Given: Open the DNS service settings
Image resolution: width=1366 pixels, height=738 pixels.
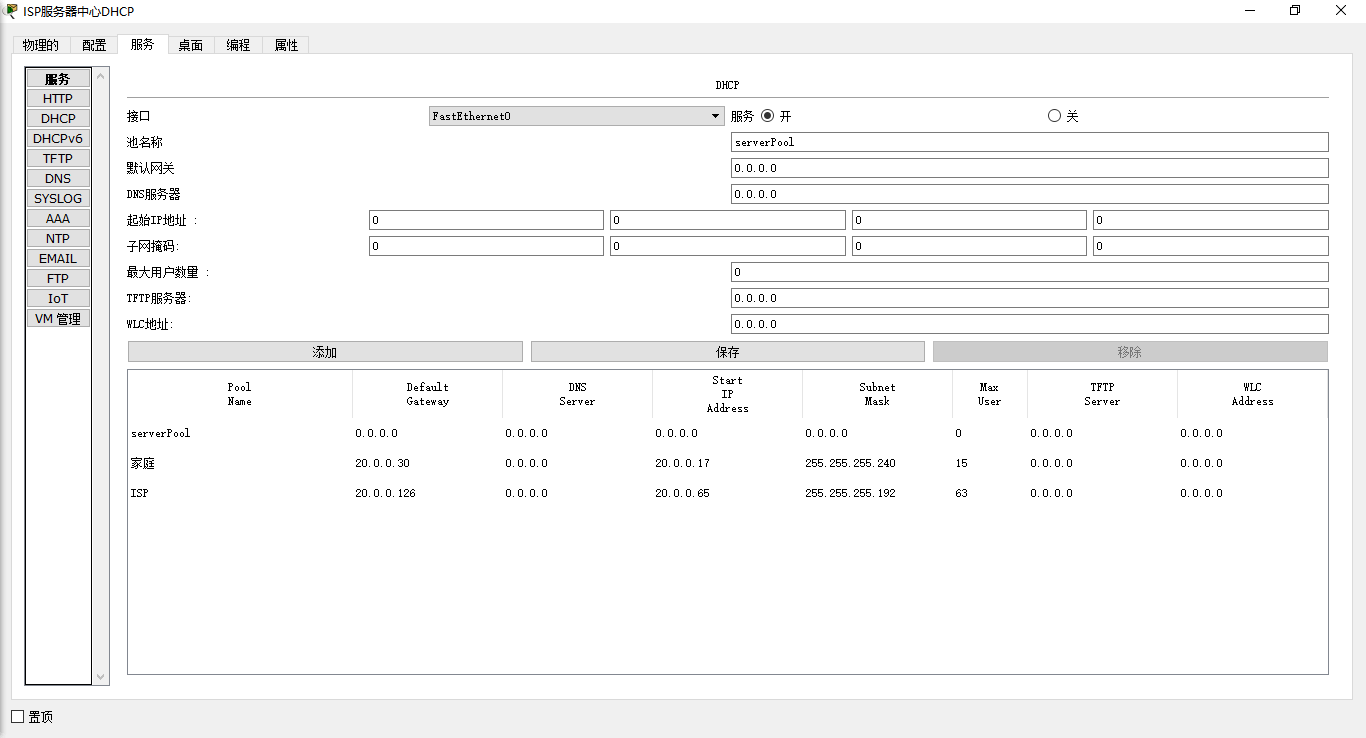Looking at the screenshot, I should [x=58, y=178].
